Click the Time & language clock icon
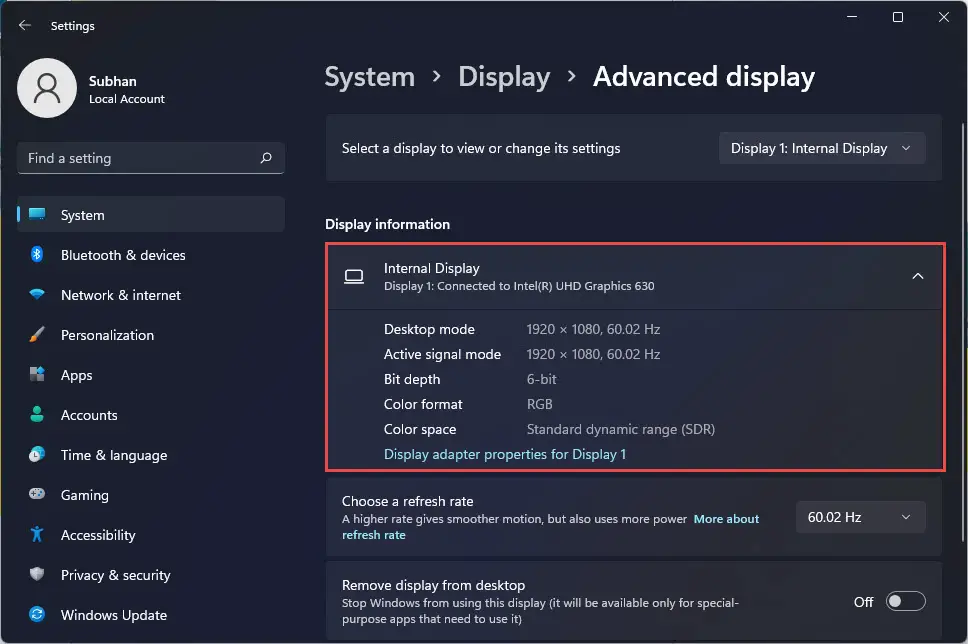968x644 pixels. 38,455
